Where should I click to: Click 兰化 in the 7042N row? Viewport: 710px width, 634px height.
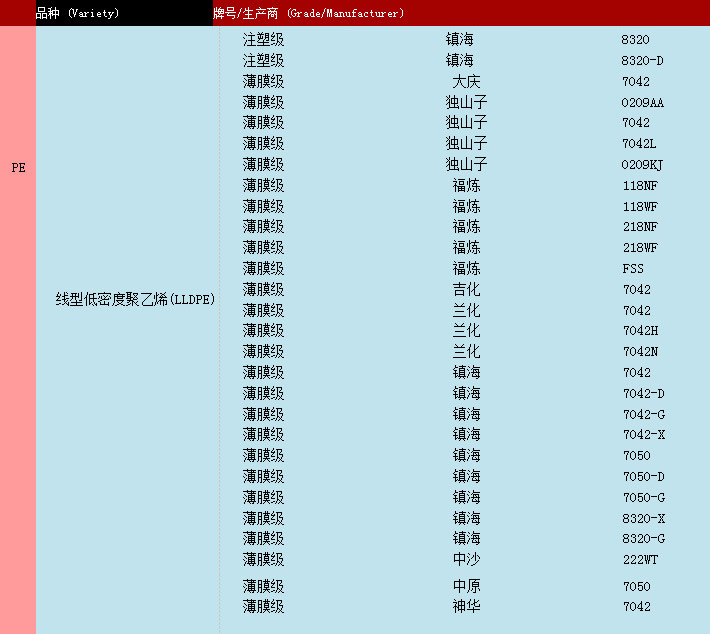click(466, 352)
